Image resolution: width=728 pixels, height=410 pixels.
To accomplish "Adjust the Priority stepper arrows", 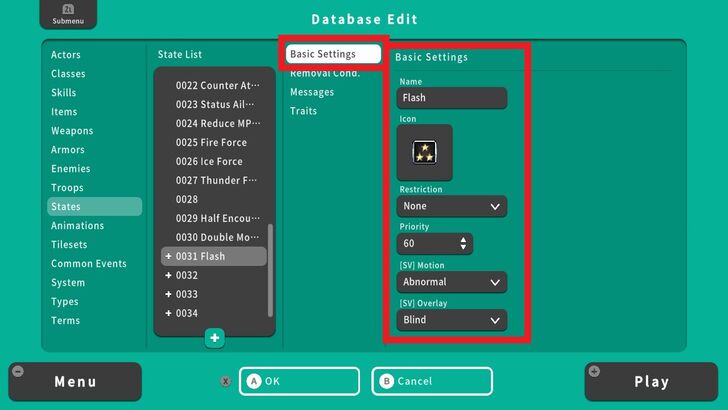I will [x=463, y=243].
